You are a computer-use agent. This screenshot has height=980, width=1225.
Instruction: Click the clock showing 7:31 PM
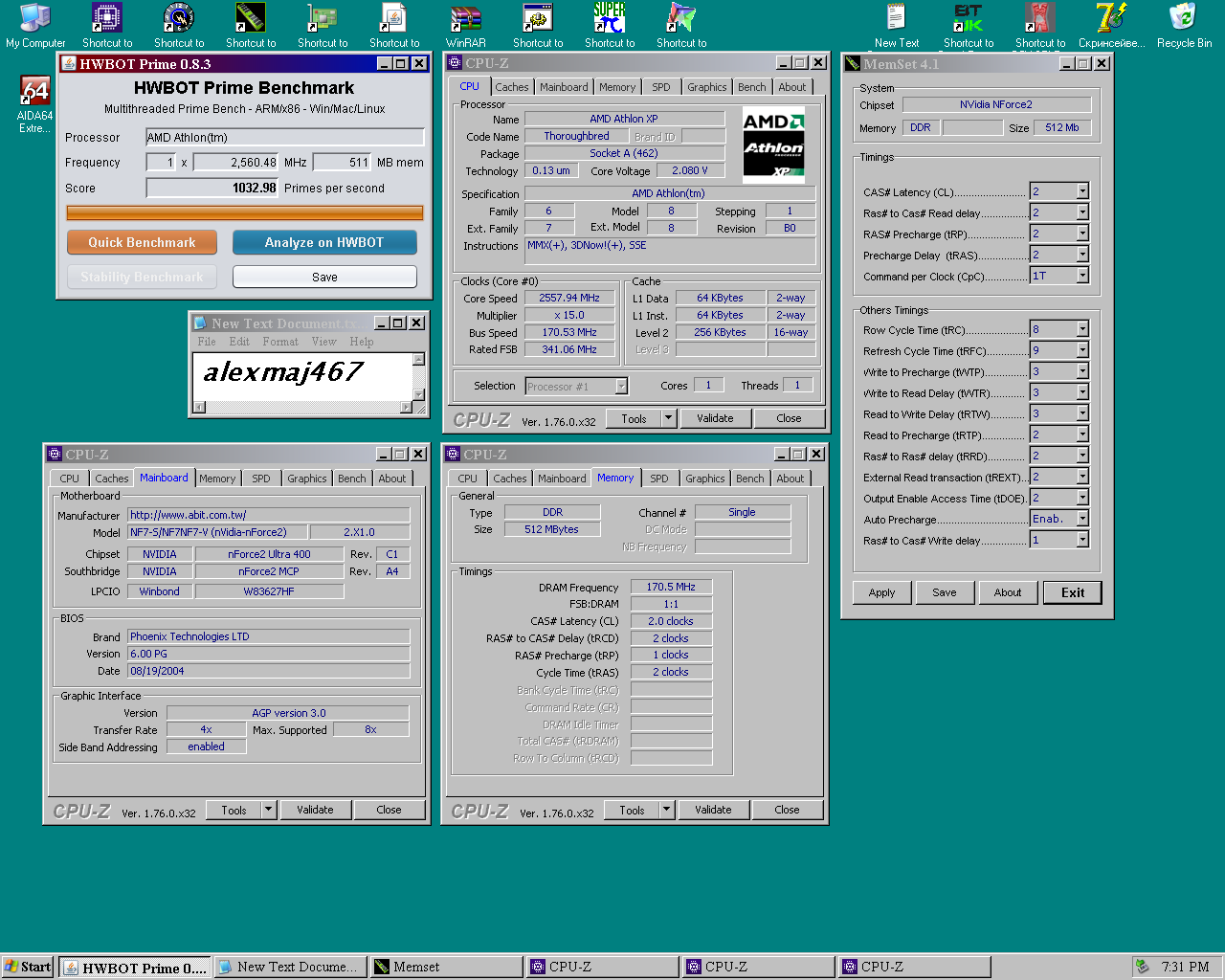1186,967
